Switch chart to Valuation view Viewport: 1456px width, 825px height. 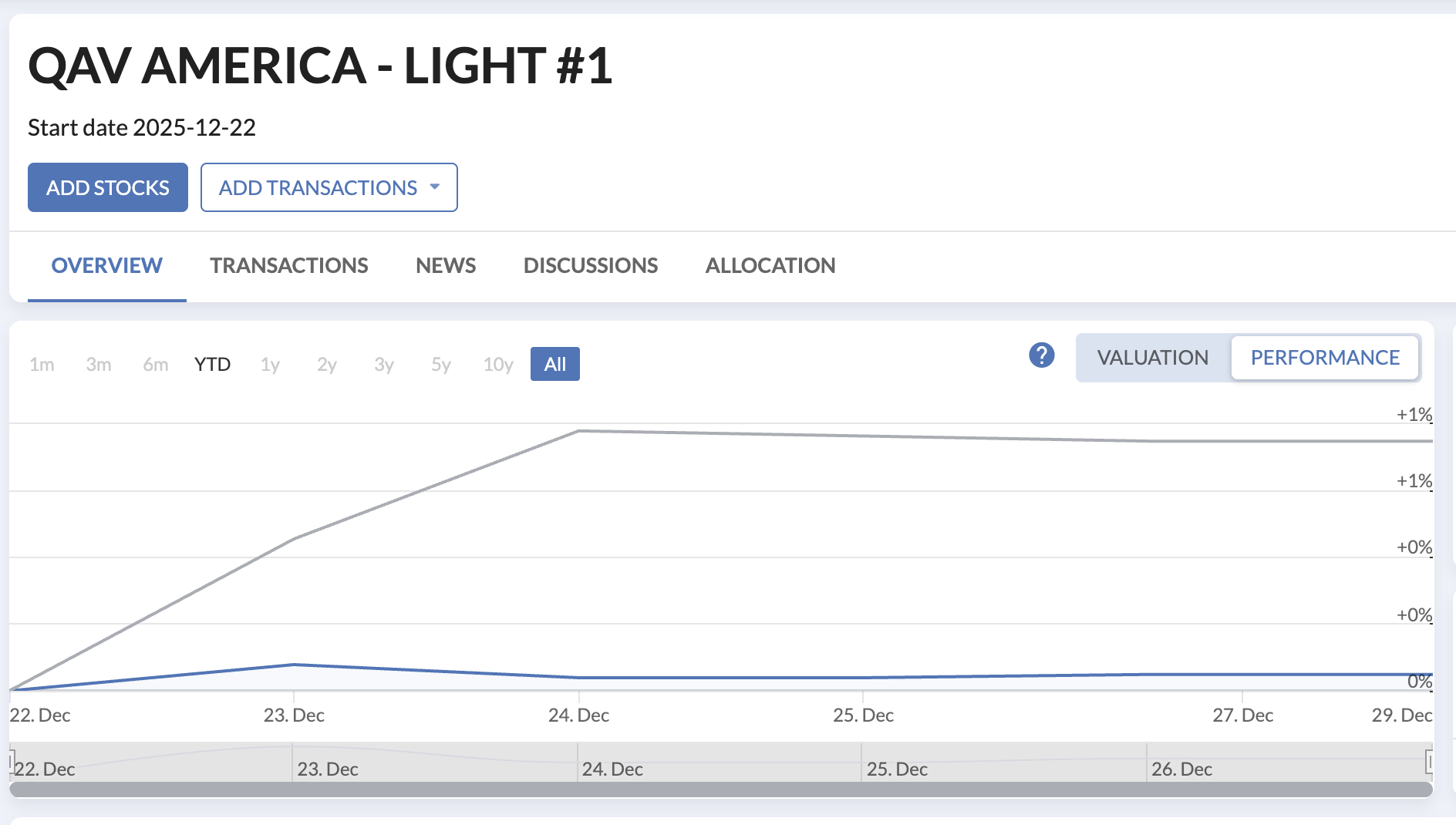coord(1152,358)
